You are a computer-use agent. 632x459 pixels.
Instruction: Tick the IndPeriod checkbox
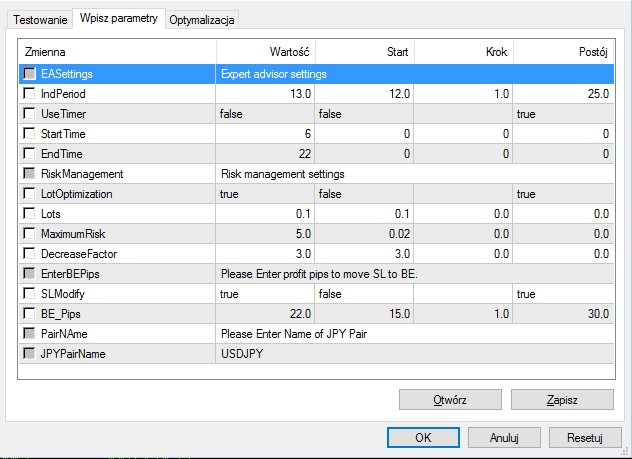pyautogui.click(x=29, y=93)
